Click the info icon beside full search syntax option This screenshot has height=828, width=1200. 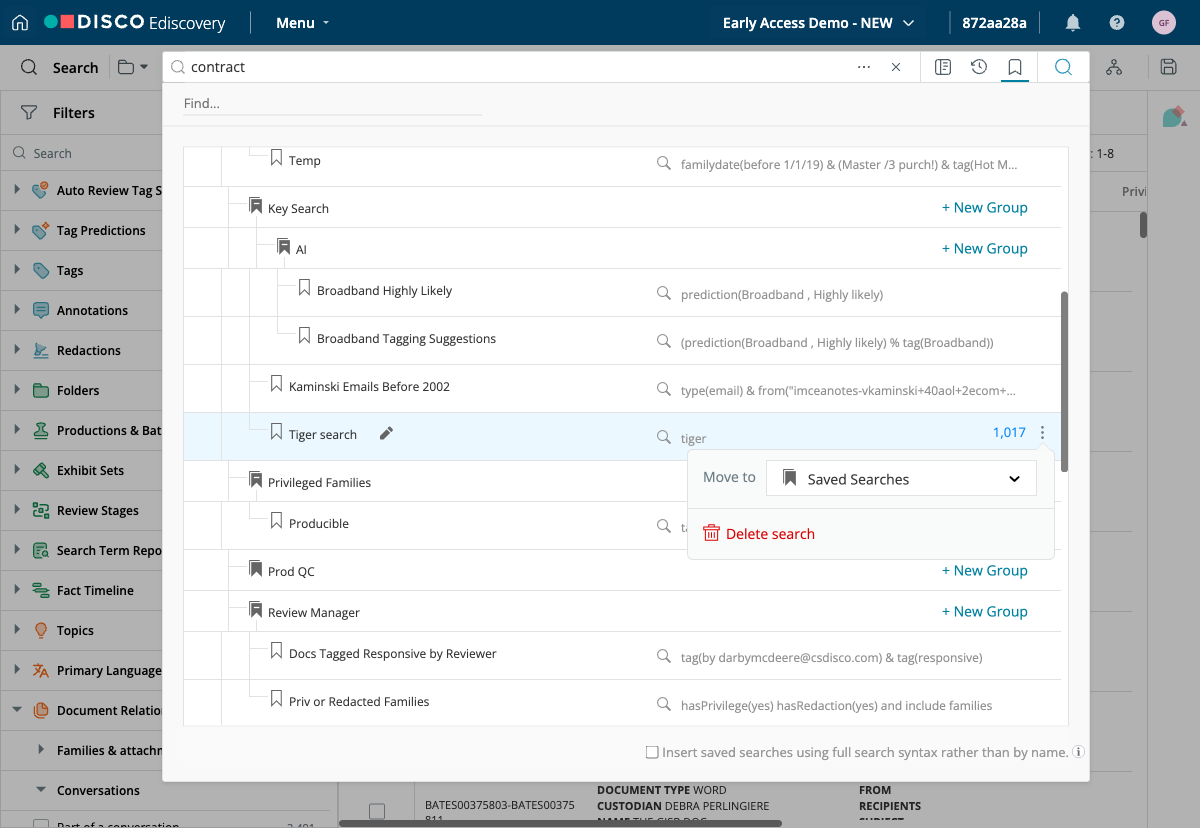(x=1079, y=752)
